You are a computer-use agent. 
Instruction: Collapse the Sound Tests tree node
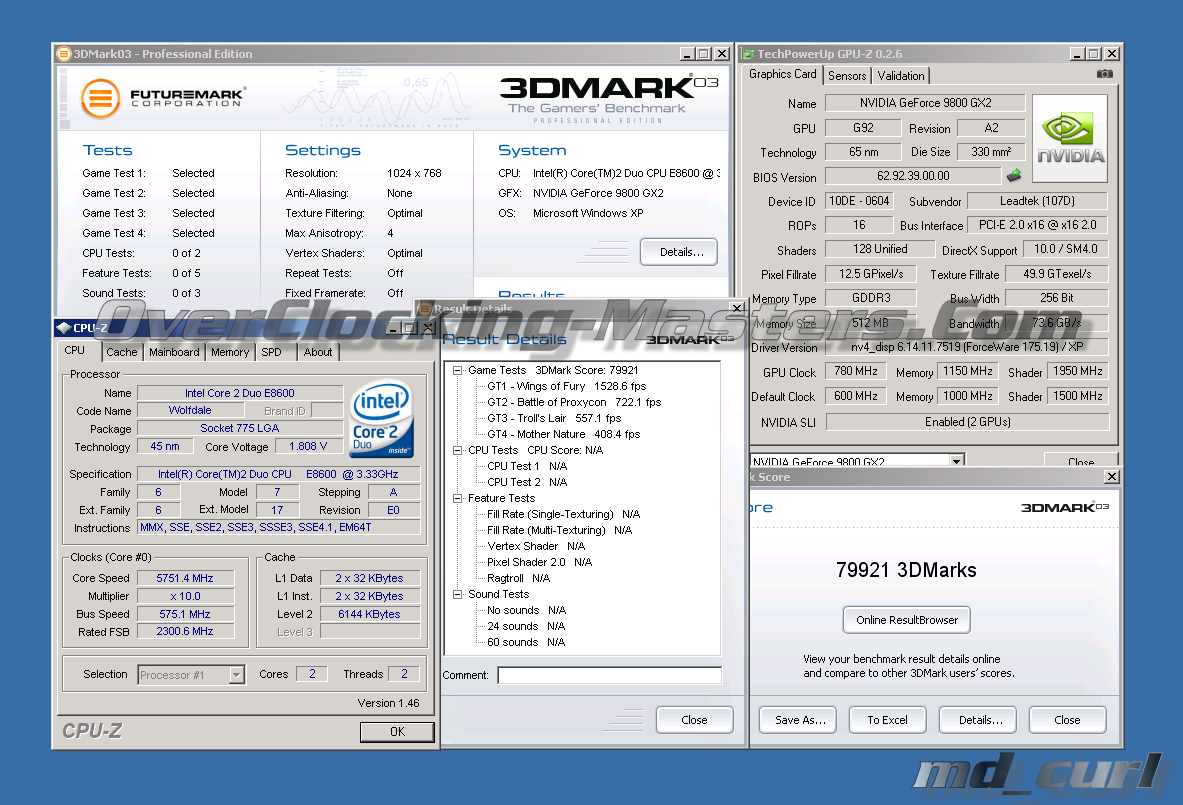pos(457,595)
